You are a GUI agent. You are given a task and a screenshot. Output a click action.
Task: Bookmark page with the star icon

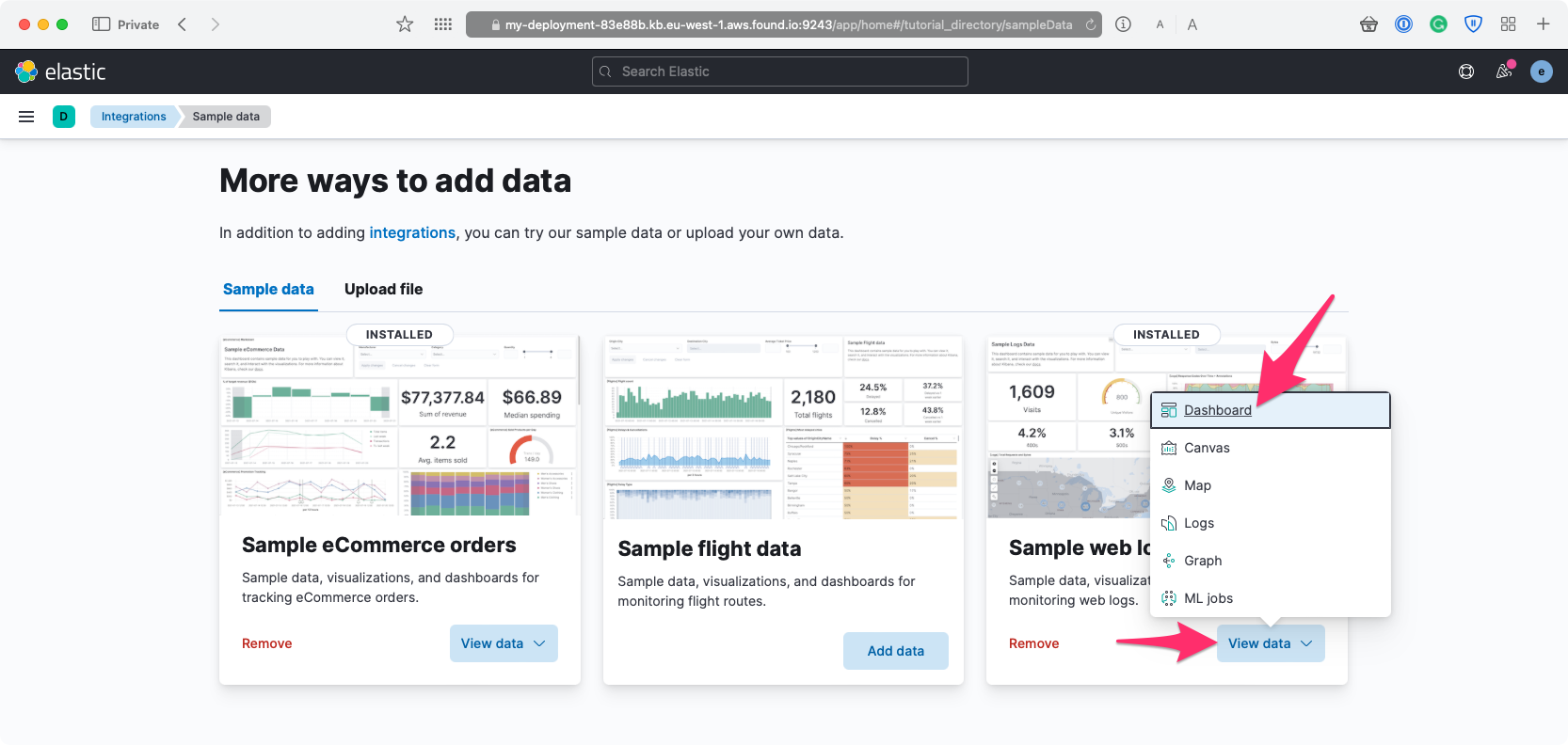point(405,24)
